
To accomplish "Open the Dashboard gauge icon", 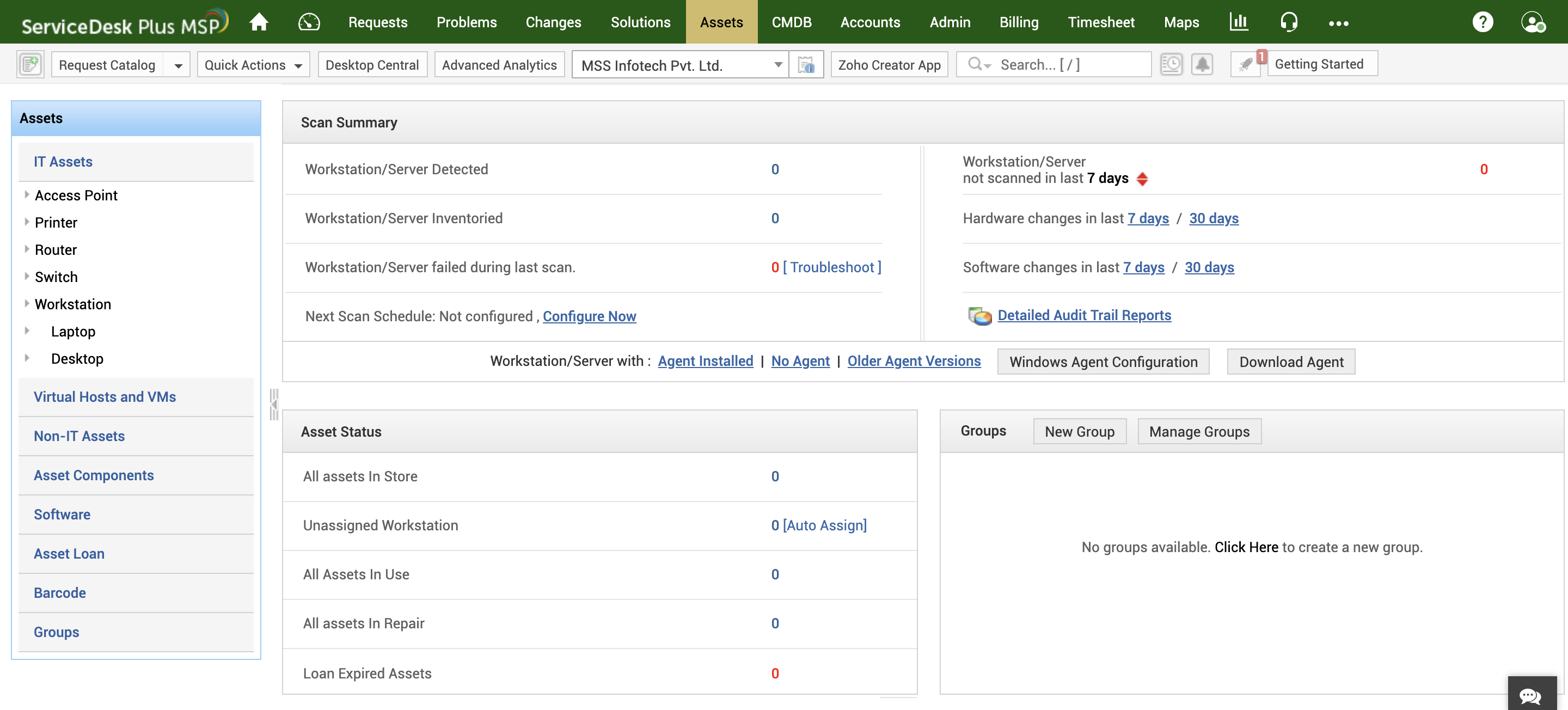I will tap(309, 22).
